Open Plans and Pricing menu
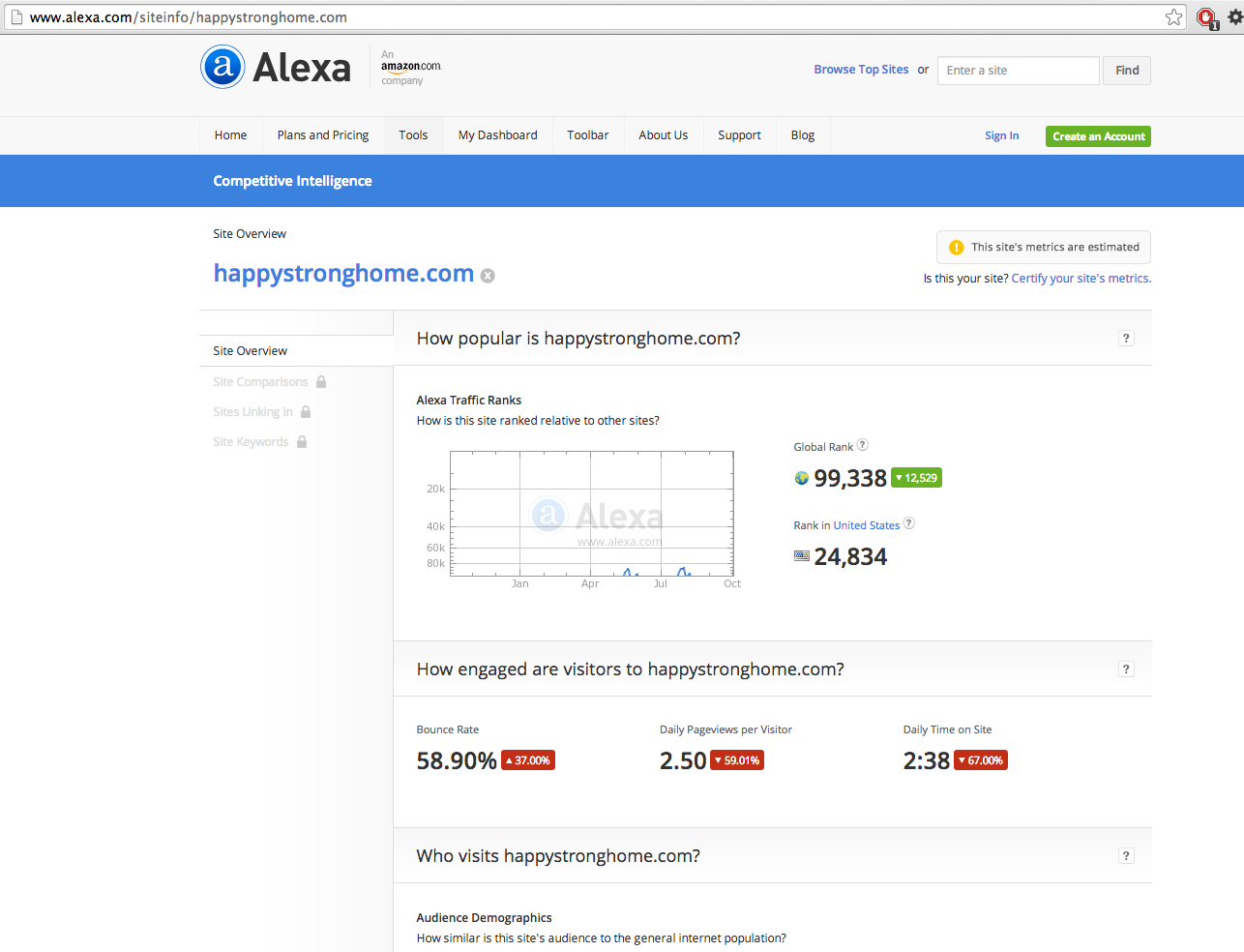Viewport: 1244px width, 952px height. [x=323, y=135]
